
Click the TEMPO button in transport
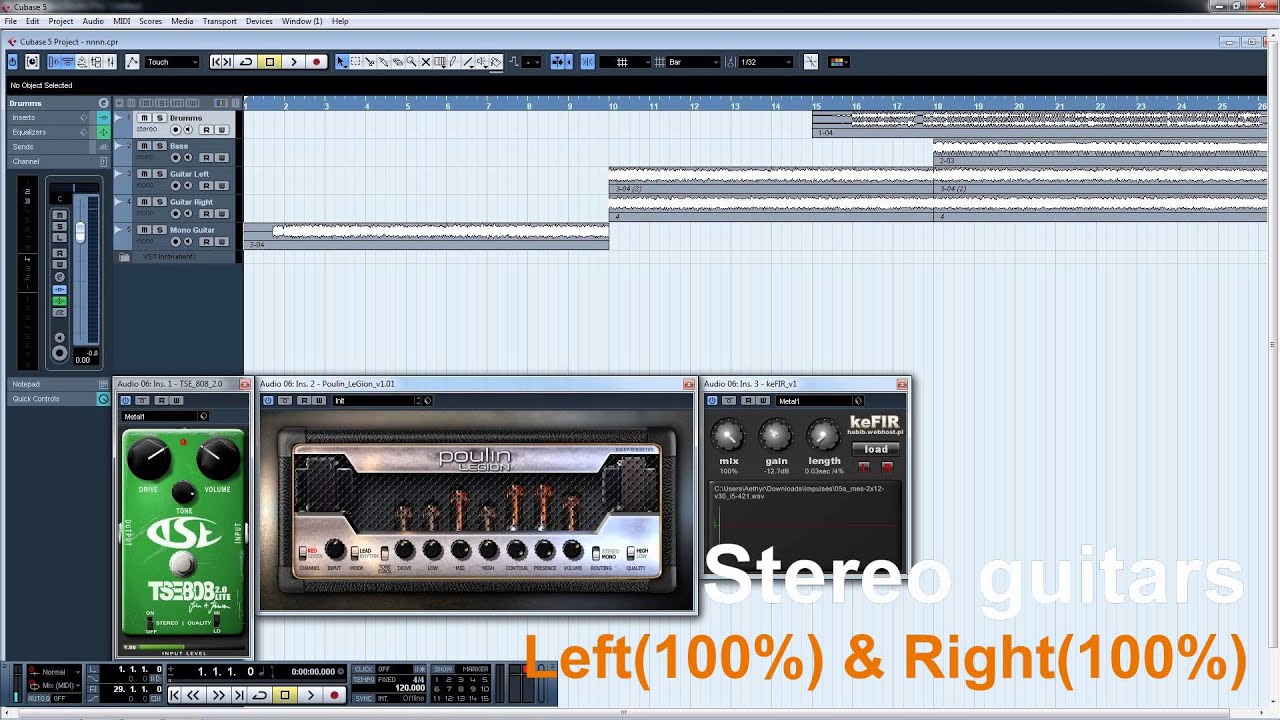coord(363,679)
